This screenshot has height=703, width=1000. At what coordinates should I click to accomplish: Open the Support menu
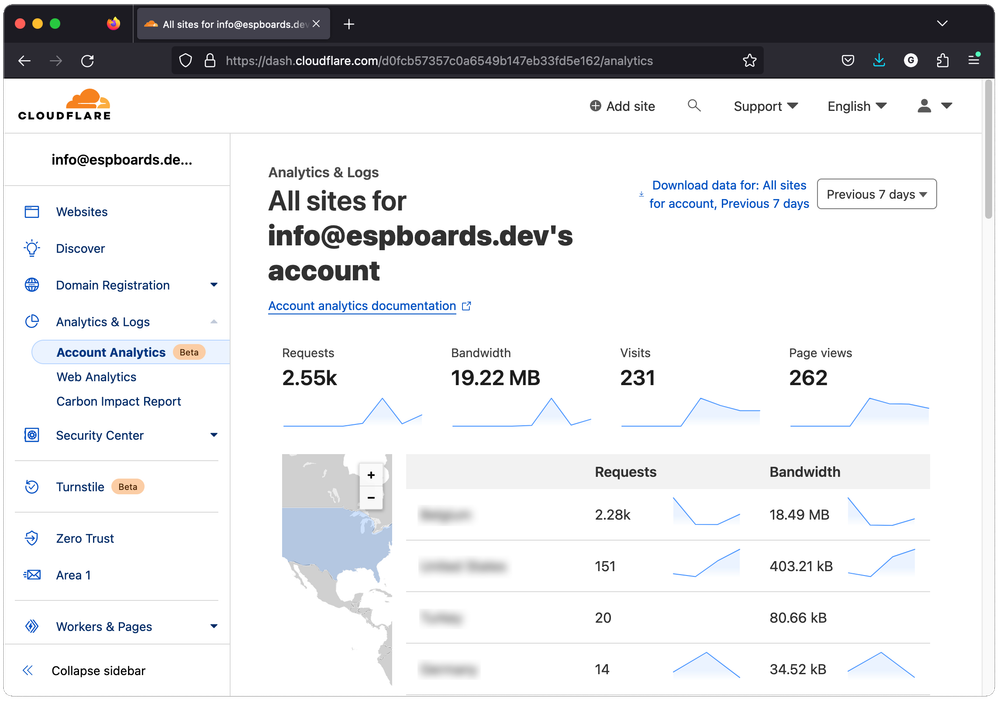[x=765, y=106]
